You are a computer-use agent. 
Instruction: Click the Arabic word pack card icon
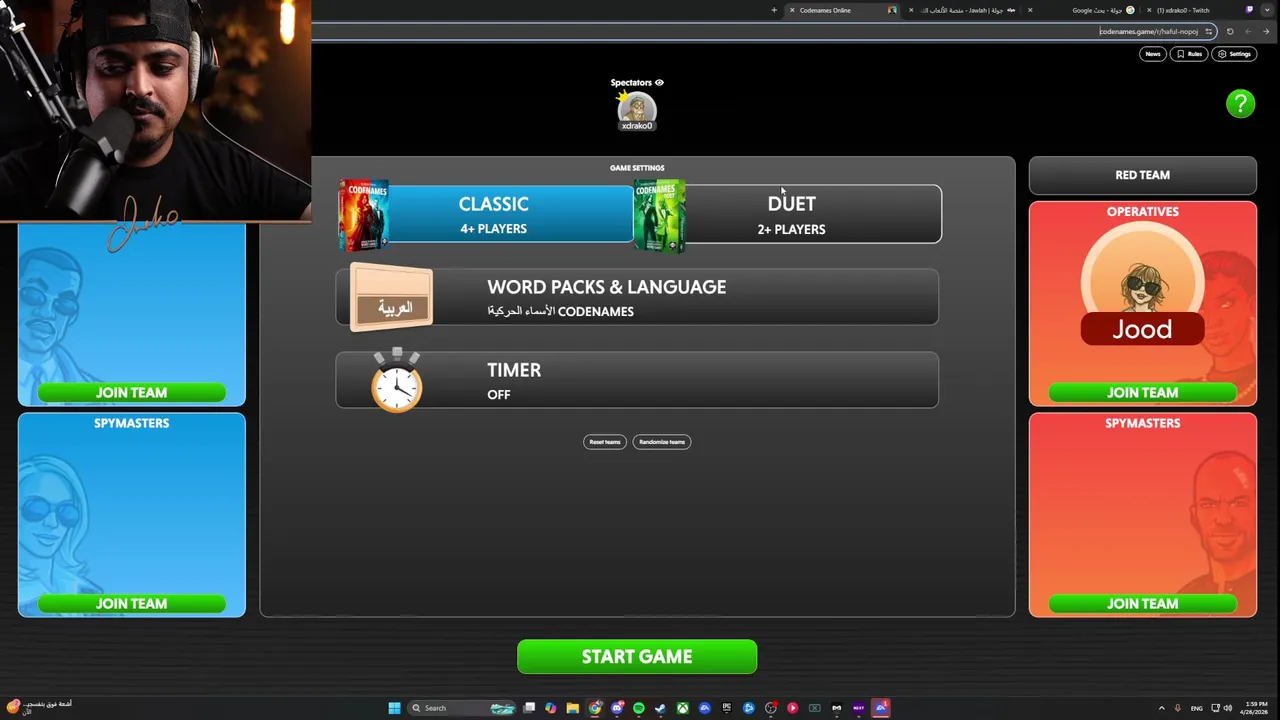coord(392,297)
